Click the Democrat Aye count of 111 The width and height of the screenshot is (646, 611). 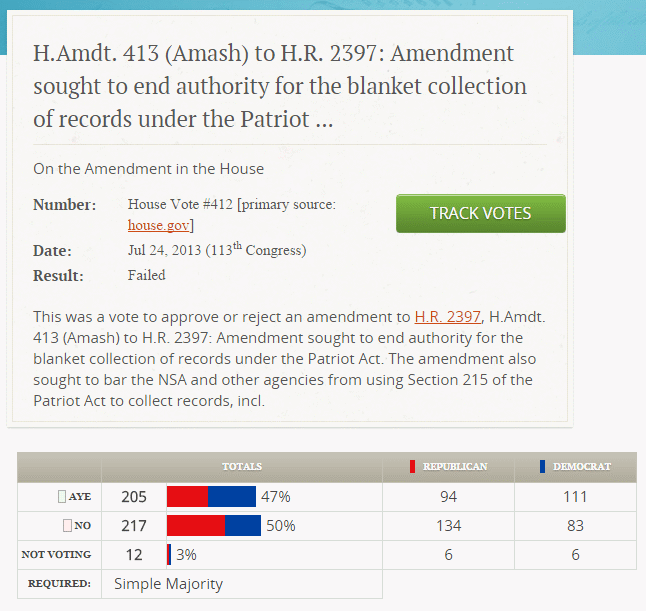click(x=575, y=497)
